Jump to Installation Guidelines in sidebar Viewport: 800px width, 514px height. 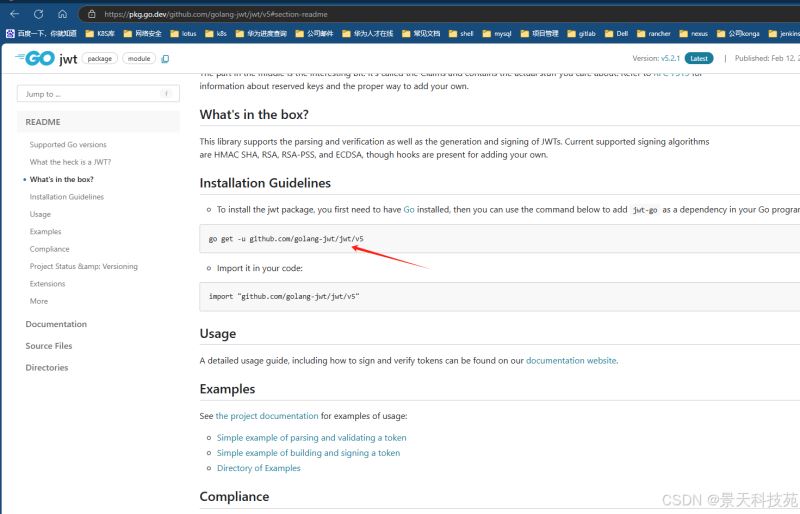click(x=66, y=197)
